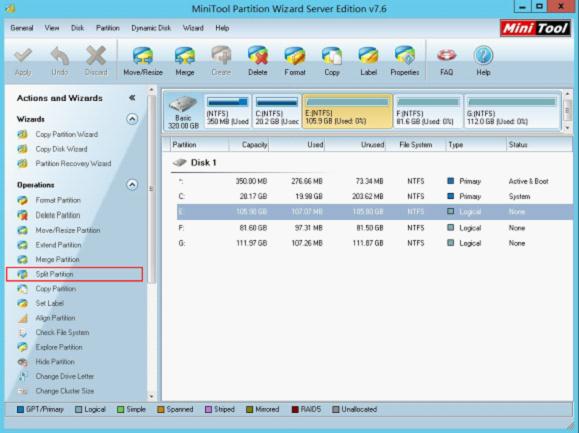
Task: Open the Help question mark icon
Action: pos(483,61)
